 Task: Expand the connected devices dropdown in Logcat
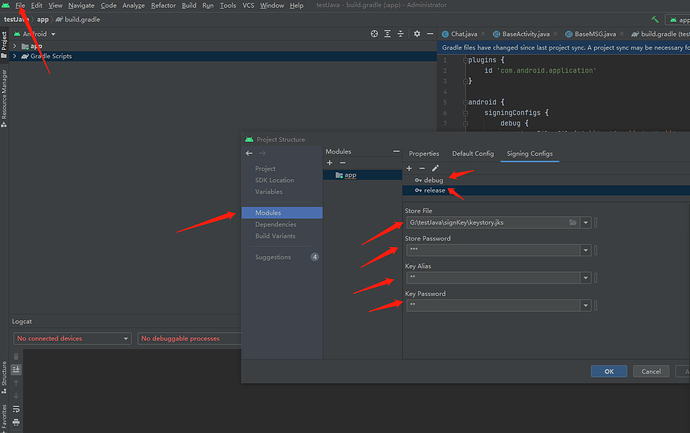(125, 339)
